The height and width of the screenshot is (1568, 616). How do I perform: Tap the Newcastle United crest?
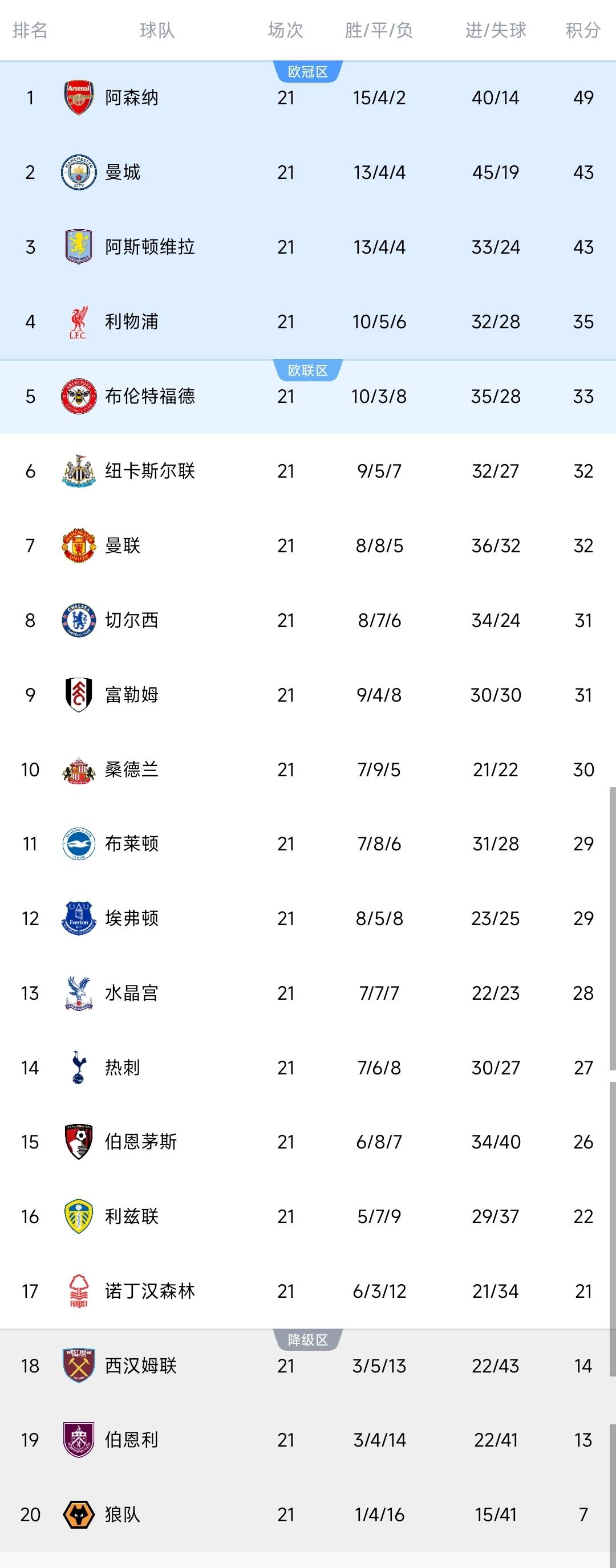pos(79,471)
